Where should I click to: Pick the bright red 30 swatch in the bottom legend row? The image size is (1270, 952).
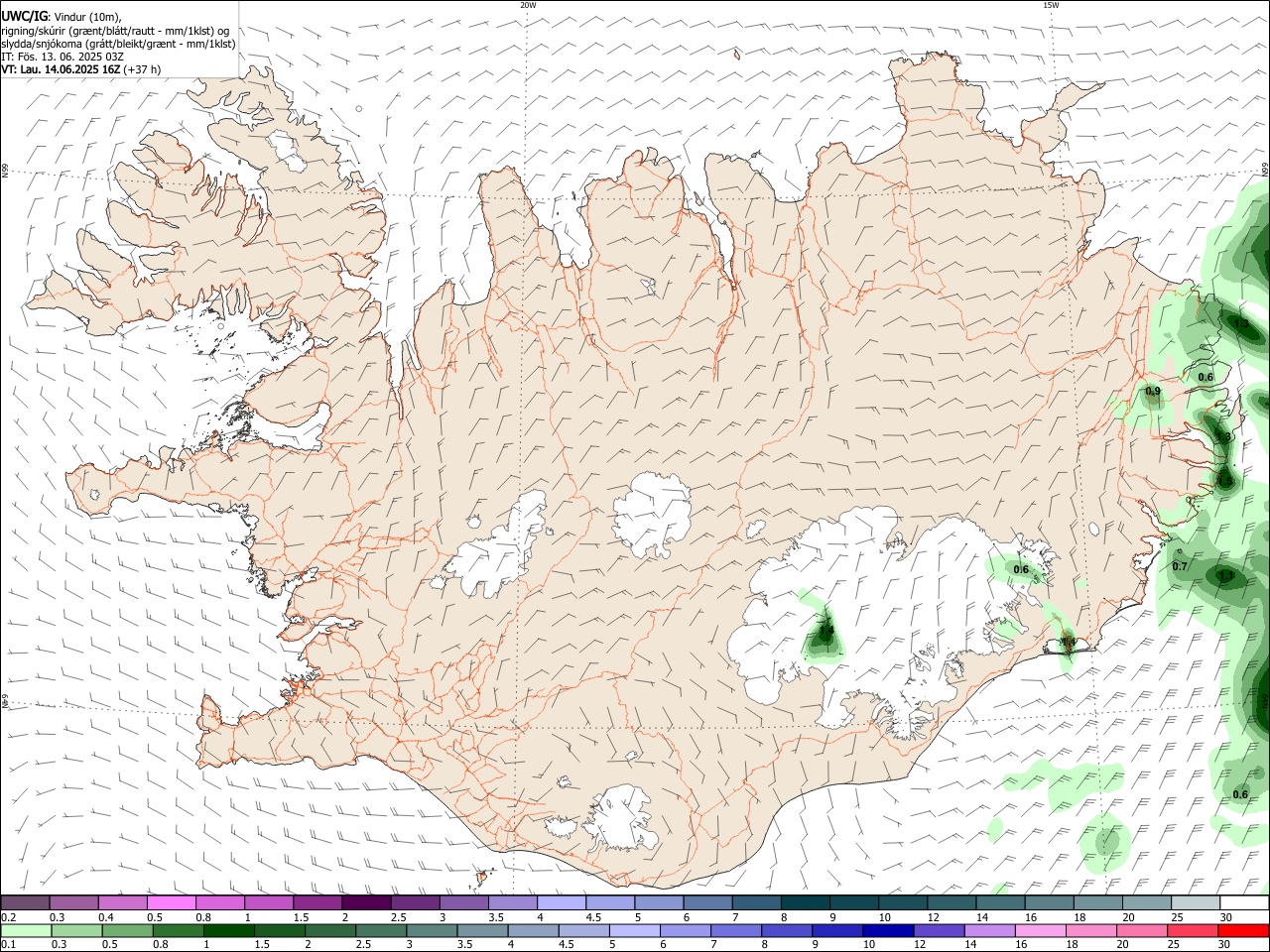click(1243, 931)
